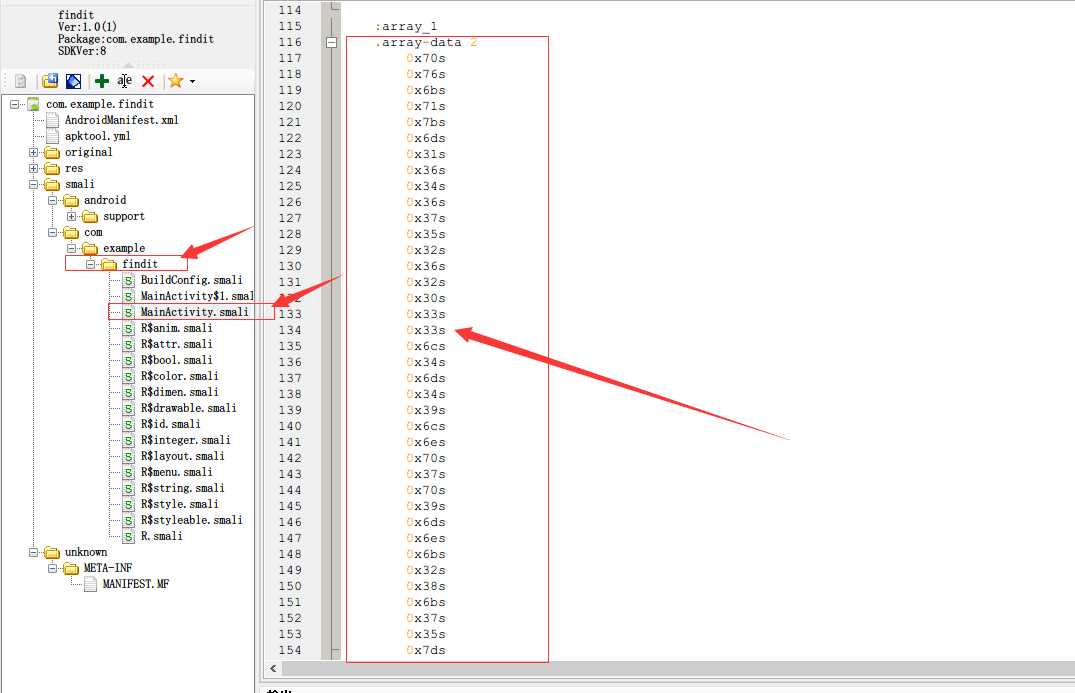Click the R$anim.smali file icon
This screenshot has height=693, width=1075.
(x=128, y=328)
